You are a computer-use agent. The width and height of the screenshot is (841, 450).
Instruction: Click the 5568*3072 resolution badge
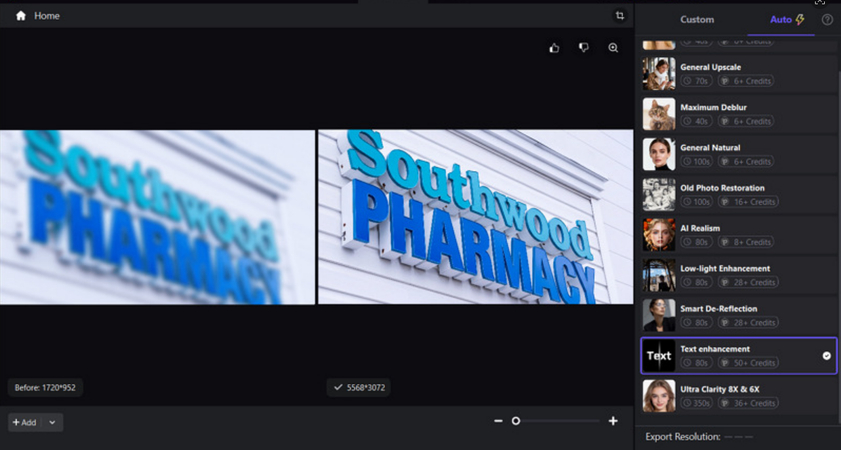click(x=359, y=387)
